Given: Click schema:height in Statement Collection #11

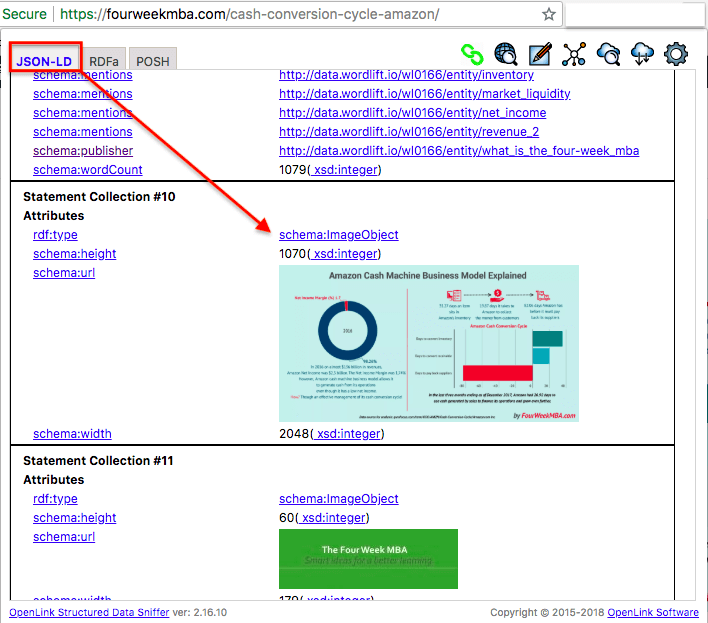Looking at the screenshot, I should point(75,517).
